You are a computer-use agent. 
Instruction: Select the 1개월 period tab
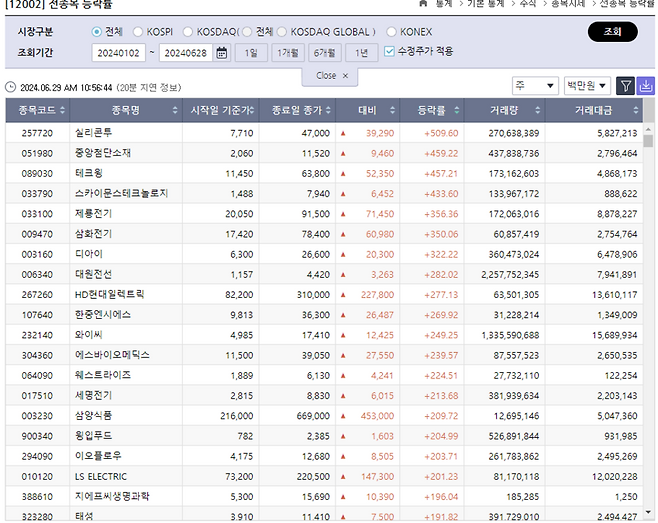coord(288,52)
